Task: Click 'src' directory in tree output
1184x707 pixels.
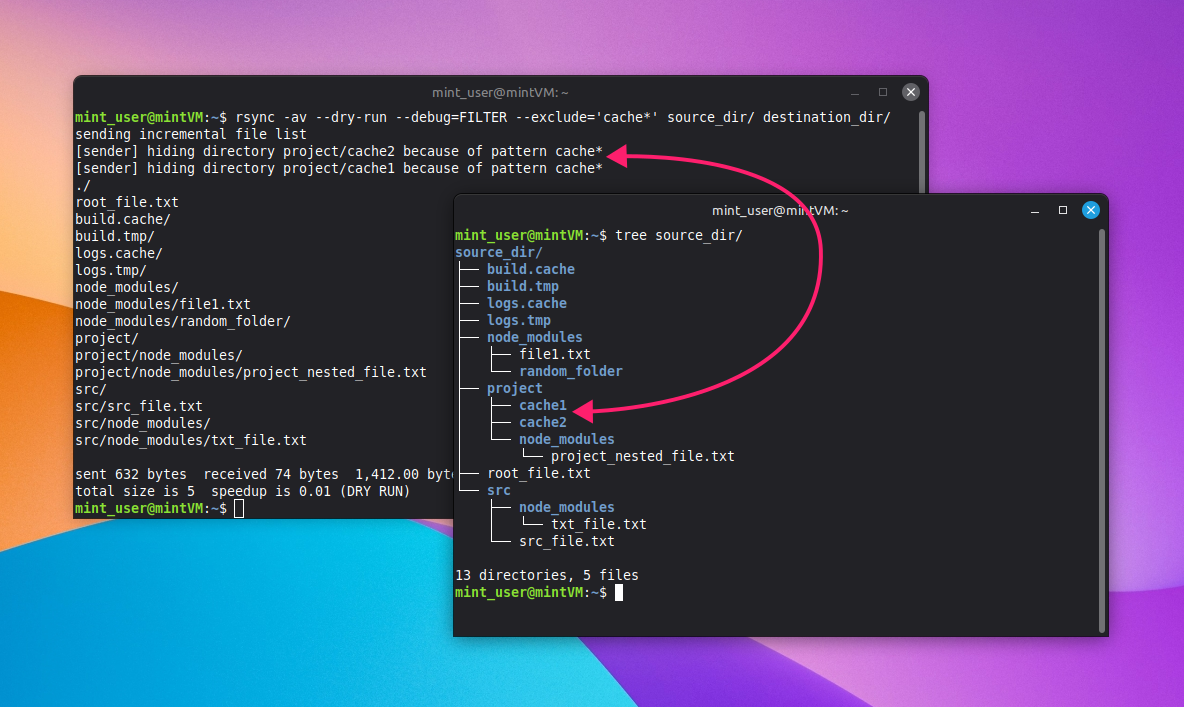Action: click(x=498, y=490)
